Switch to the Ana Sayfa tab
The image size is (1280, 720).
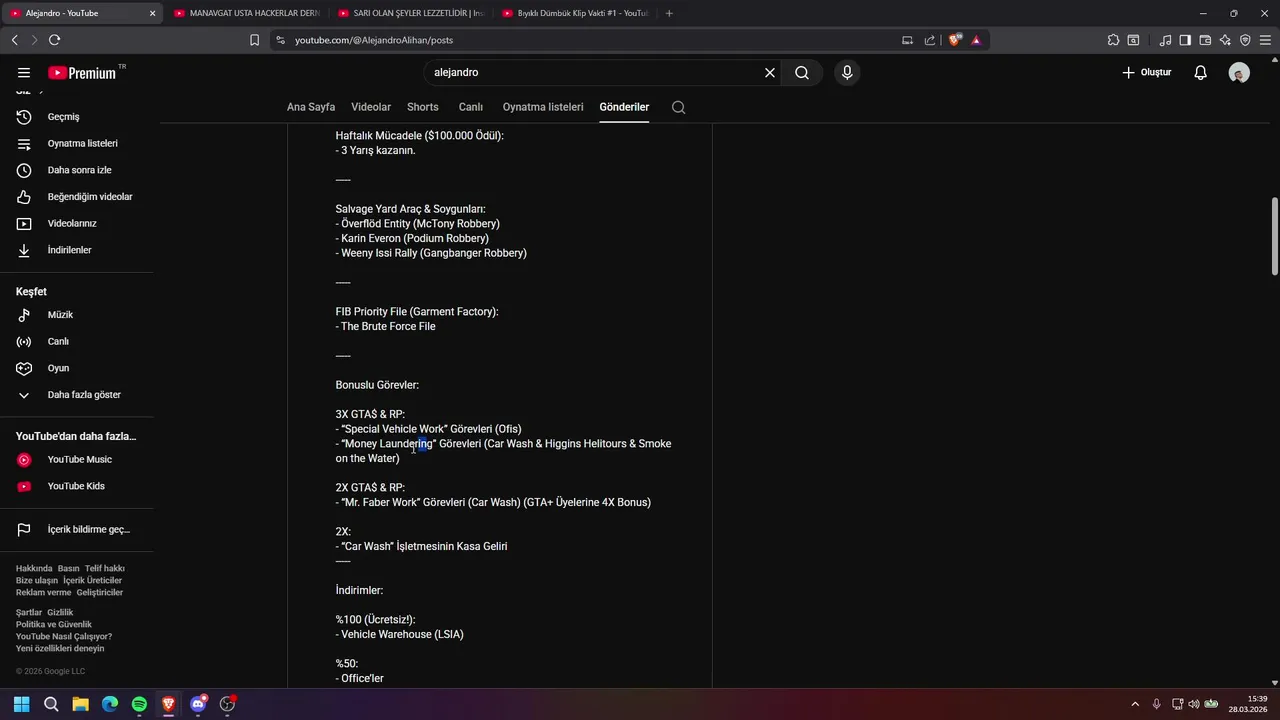coord(311,107)
